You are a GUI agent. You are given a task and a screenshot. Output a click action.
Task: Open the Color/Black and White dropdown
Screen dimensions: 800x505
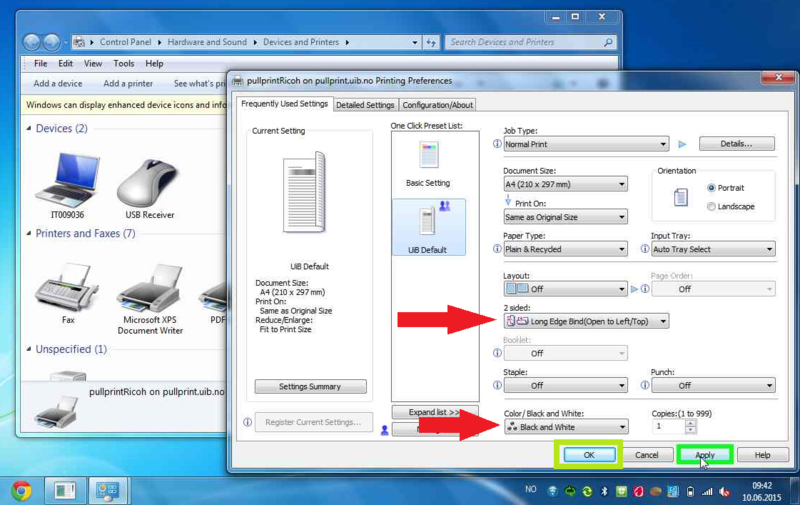click(565, 427)
